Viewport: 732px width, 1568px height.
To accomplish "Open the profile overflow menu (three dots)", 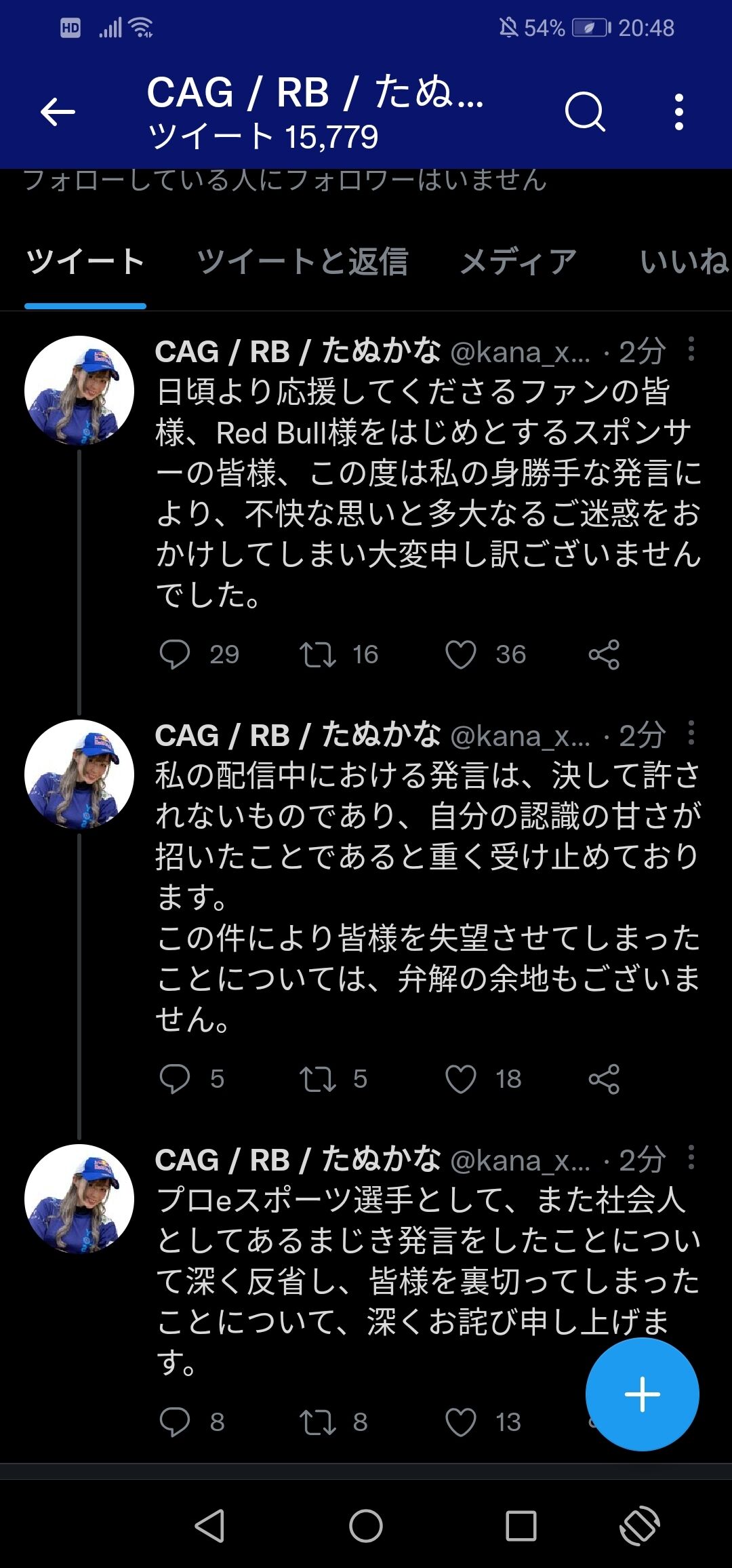I will click(678, 112).
